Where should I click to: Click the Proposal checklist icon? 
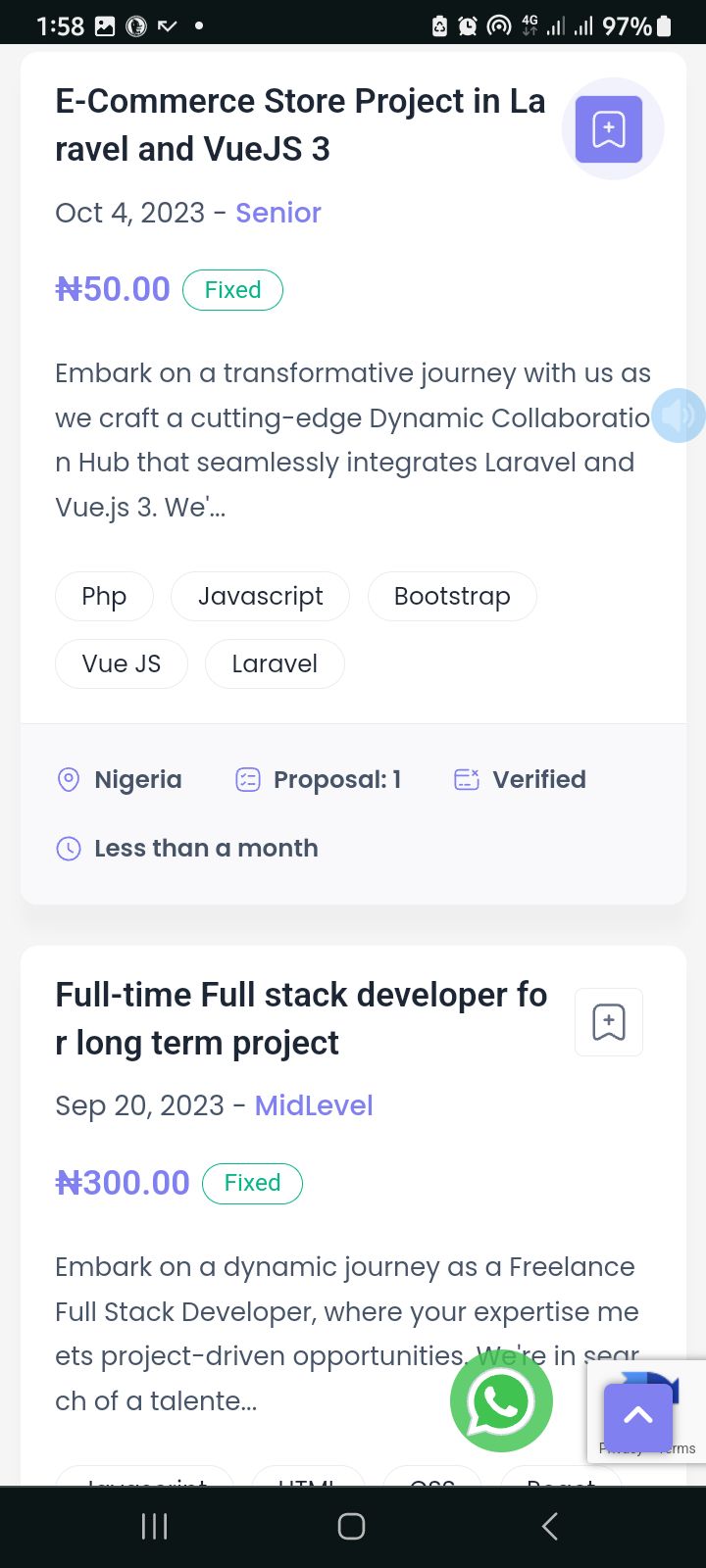248,780
